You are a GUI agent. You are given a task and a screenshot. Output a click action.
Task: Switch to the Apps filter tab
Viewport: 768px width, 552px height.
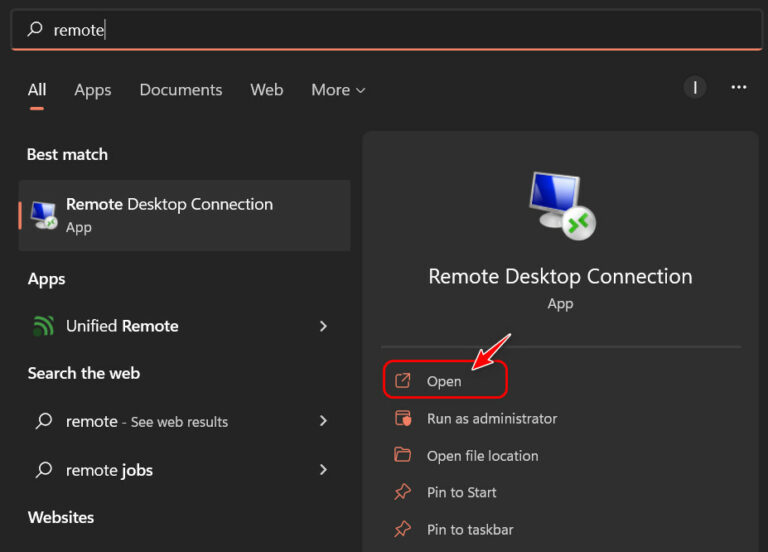[93, 90]
